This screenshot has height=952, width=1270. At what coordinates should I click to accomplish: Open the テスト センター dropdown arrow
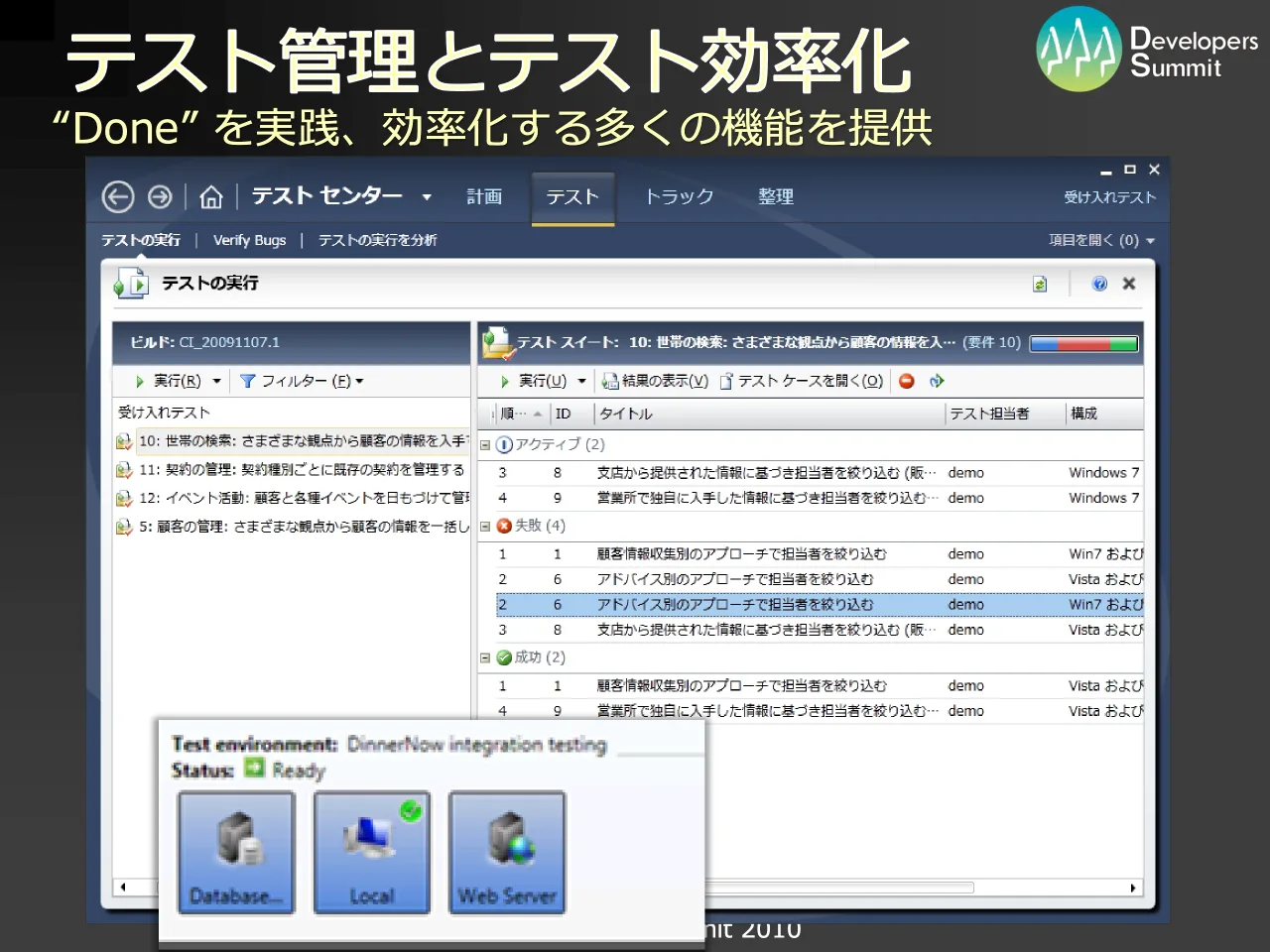click(x=427, y=197)
